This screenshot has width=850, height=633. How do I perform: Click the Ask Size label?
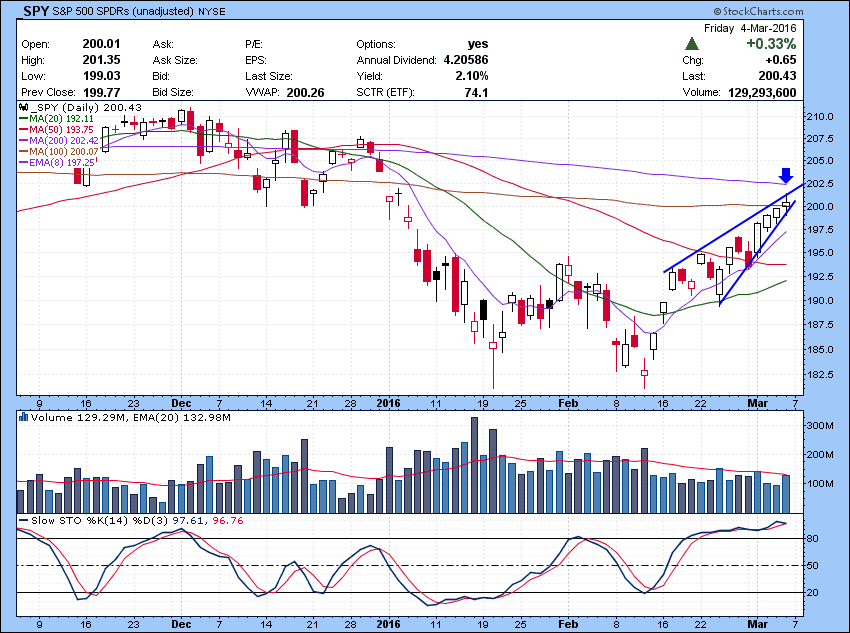coord(175,60)
